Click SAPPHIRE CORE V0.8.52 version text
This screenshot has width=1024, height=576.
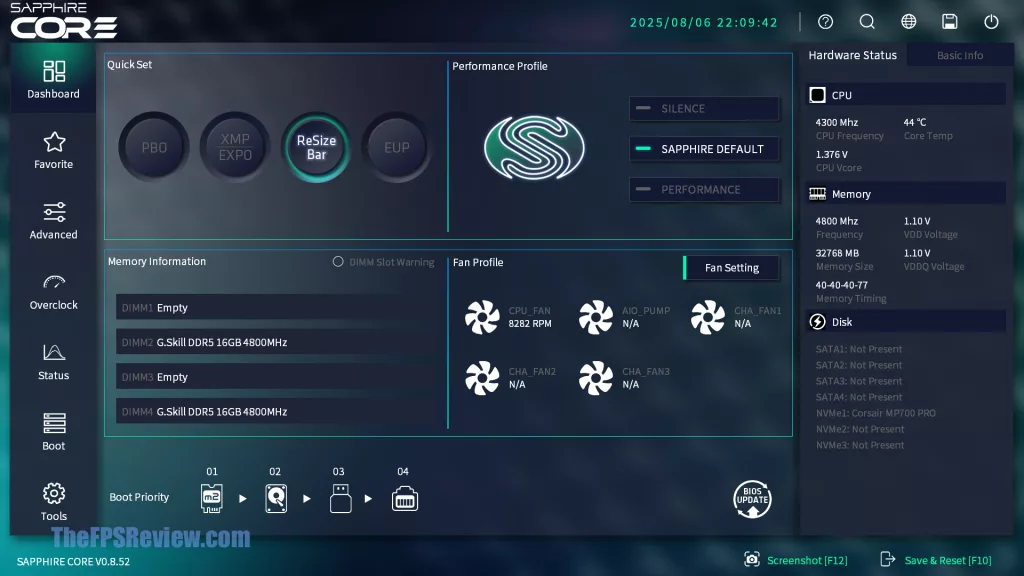click(x=73, y=561)
